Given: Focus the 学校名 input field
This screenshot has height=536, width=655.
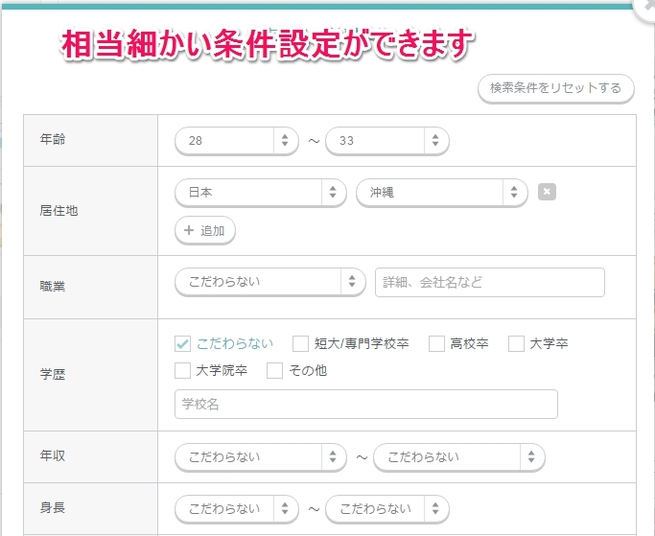Looking at the screenshot, I should (x=366, y=404).
